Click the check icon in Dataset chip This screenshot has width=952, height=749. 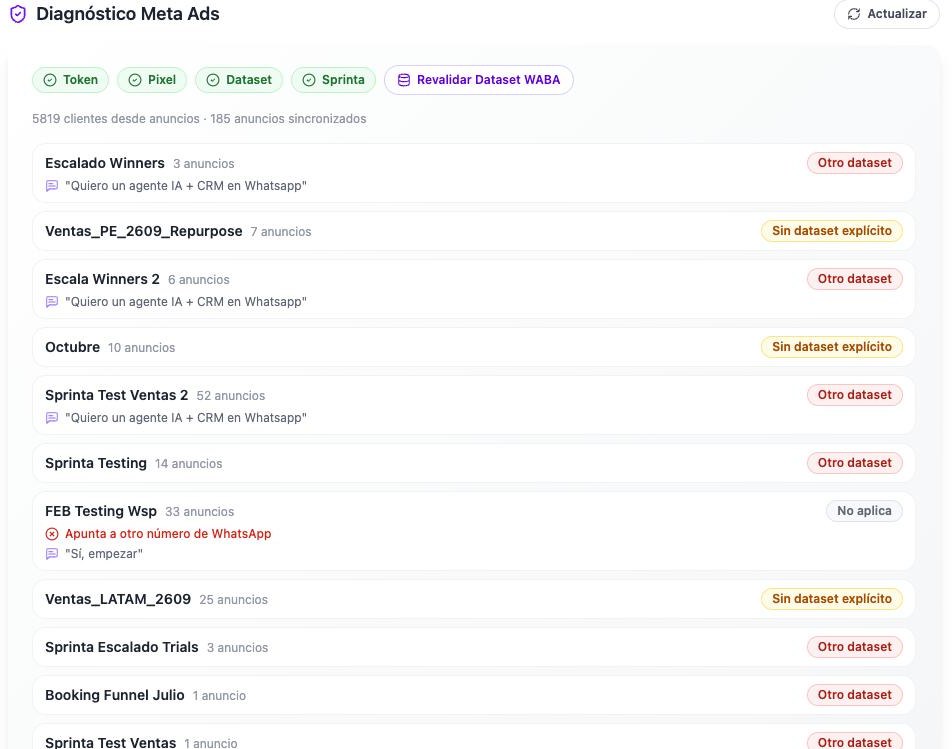coord(213,80)
